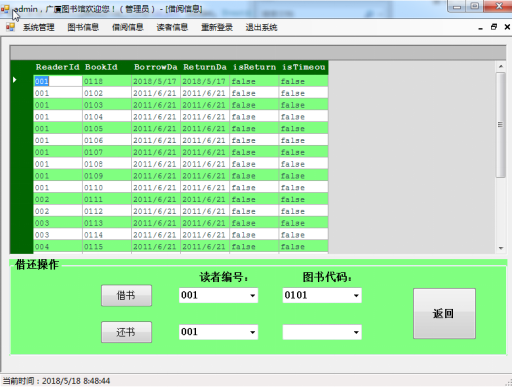
Task: Expand the empty return book code dropdown
Action: [x=356, y=332]
